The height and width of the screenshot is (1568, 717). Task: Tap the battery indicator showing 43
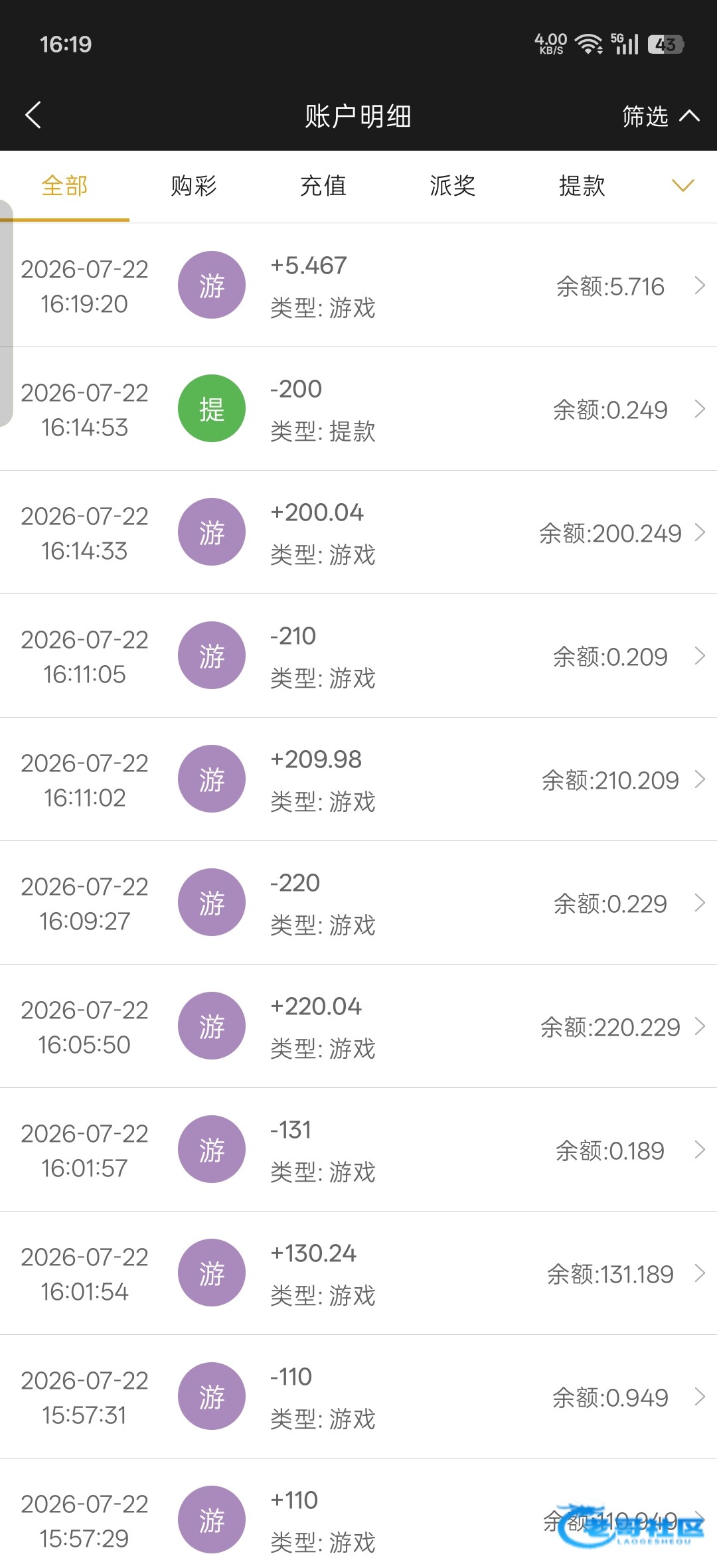click(x=666, y=44)
